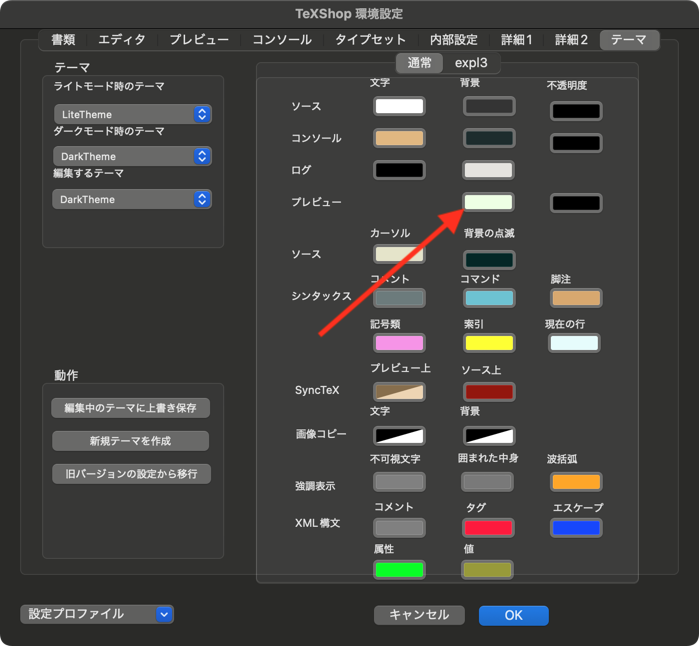Open the エスケープ blue color well
The image size is (699, 646).
[576, 528]
